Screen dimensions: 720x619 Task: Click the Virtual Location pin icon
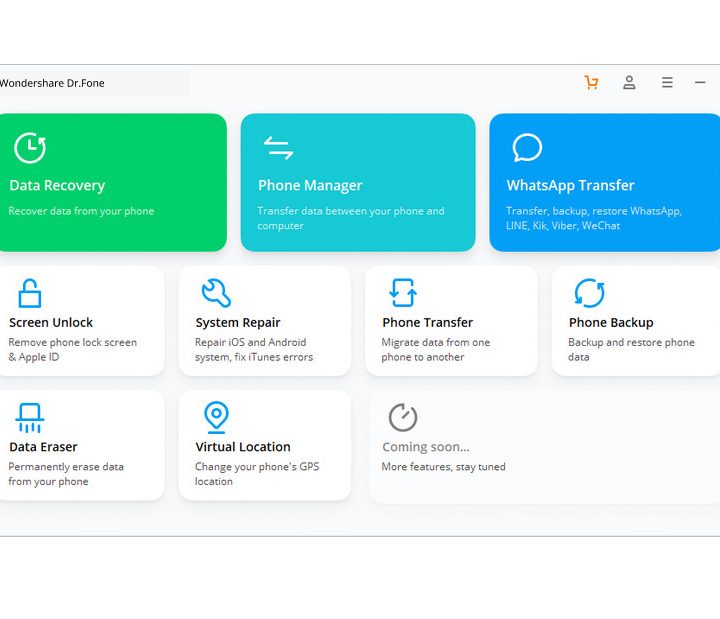pyautogui.click(x=216, y=417)
